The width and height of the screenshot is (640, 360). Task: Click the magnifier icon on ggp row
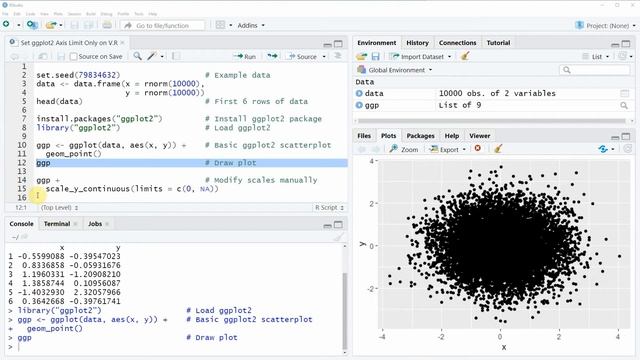pyautogui.click(x=624, y=105)
